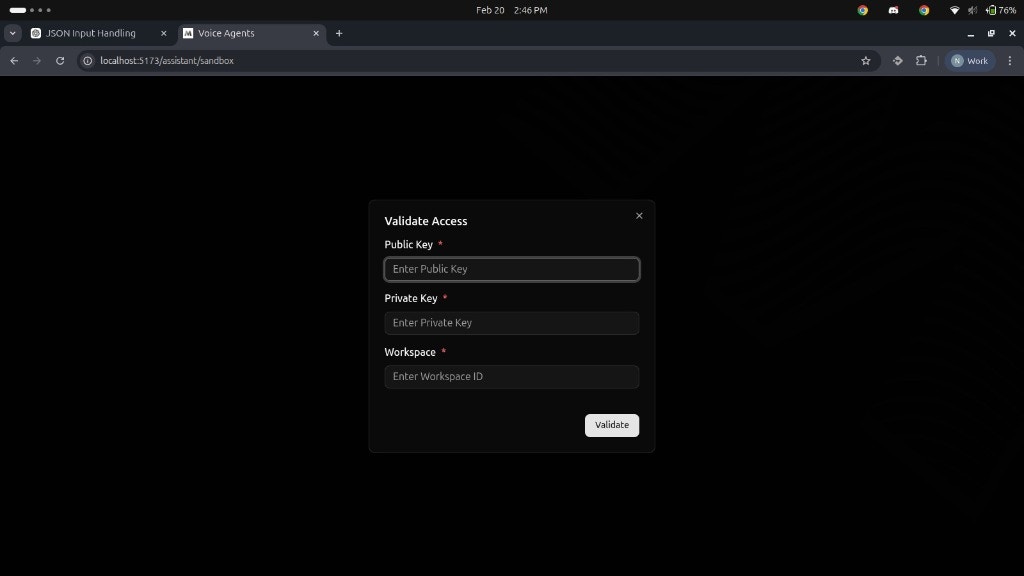
Task: Focus the Enter Workspace ID field
Action: (511, 376)
